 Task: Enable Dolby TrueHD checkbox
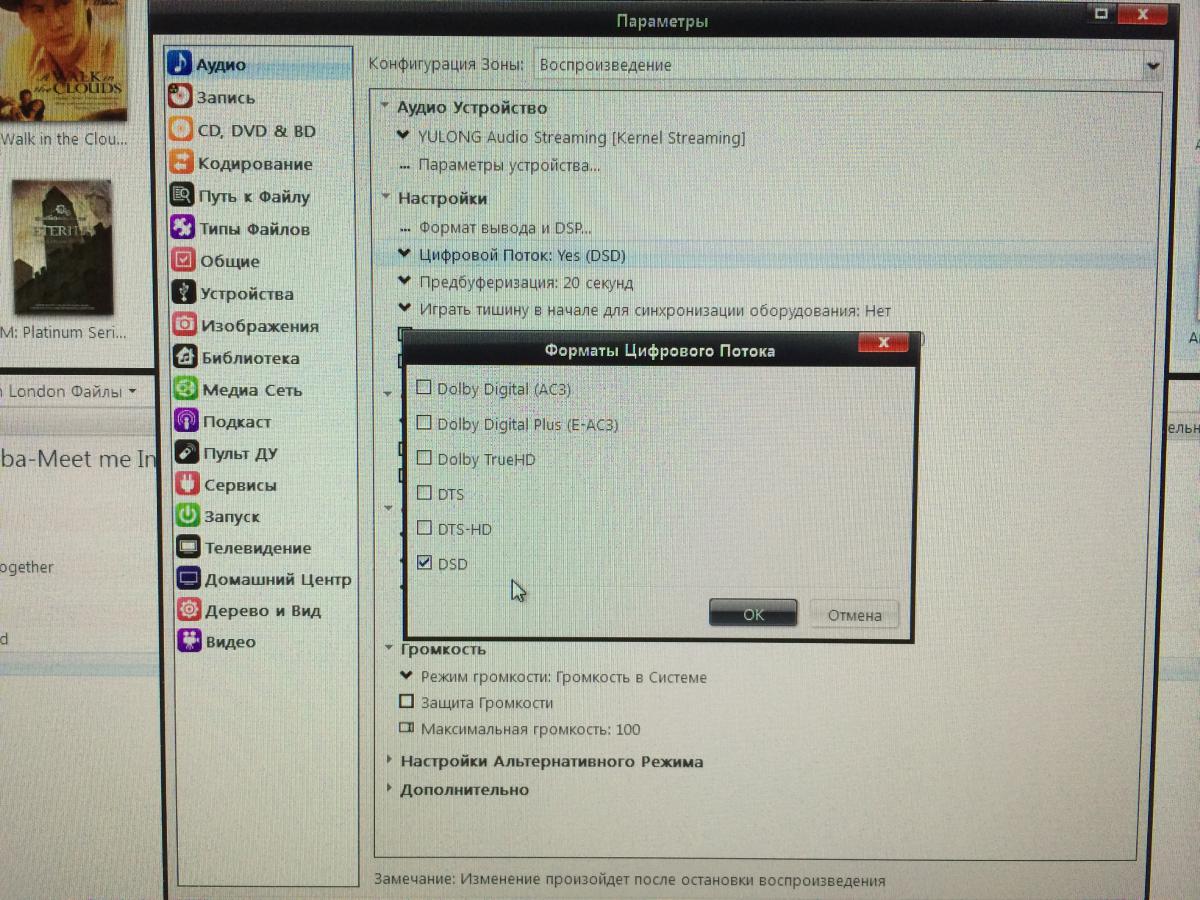click(424, 458)
